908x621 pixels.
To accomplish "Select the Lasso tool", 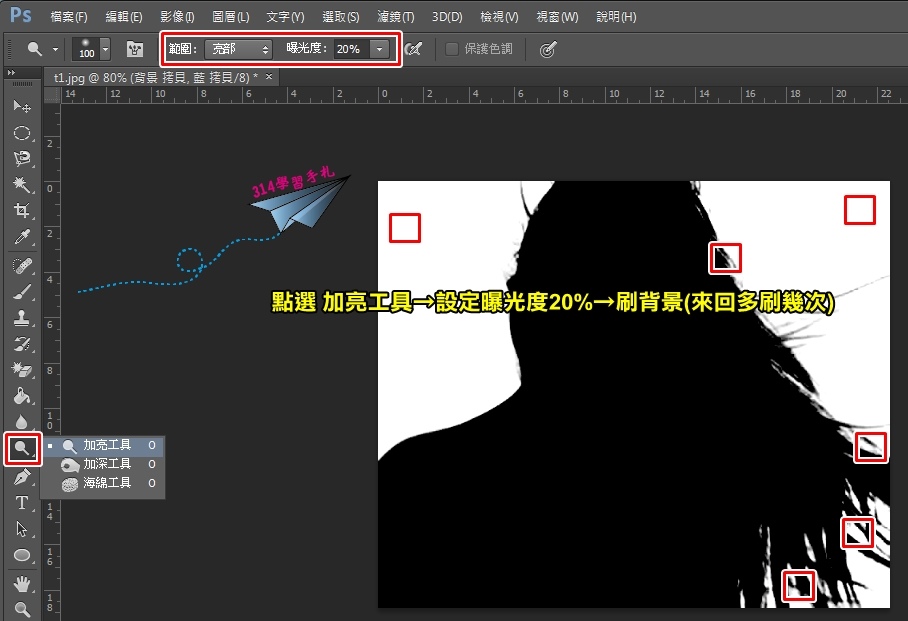I will (22, 159).
